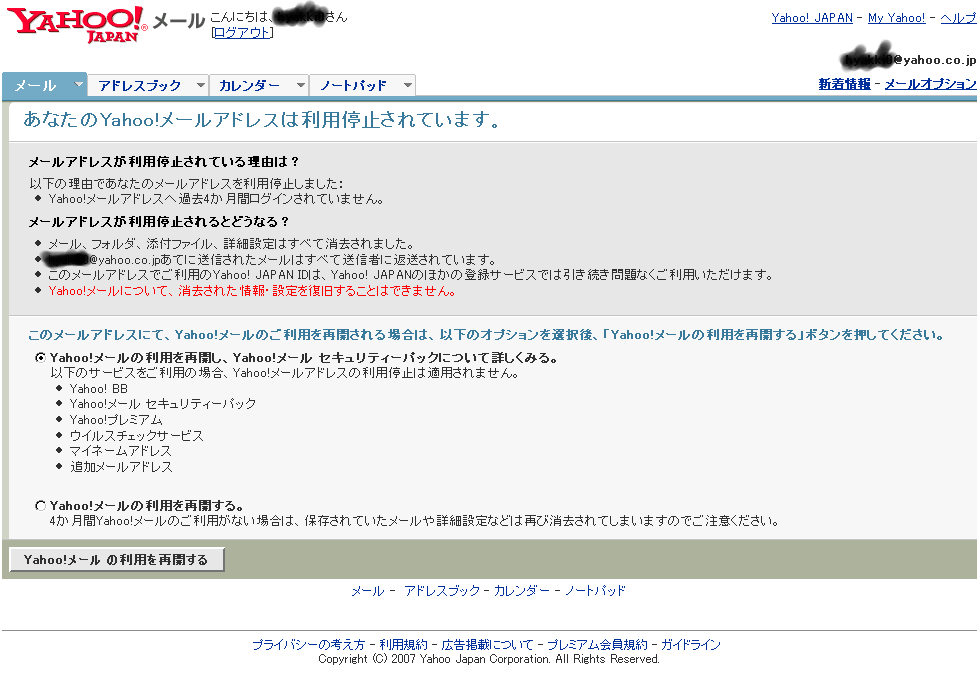Open the プライバシーの考え方 link

[x=308, y=644]
